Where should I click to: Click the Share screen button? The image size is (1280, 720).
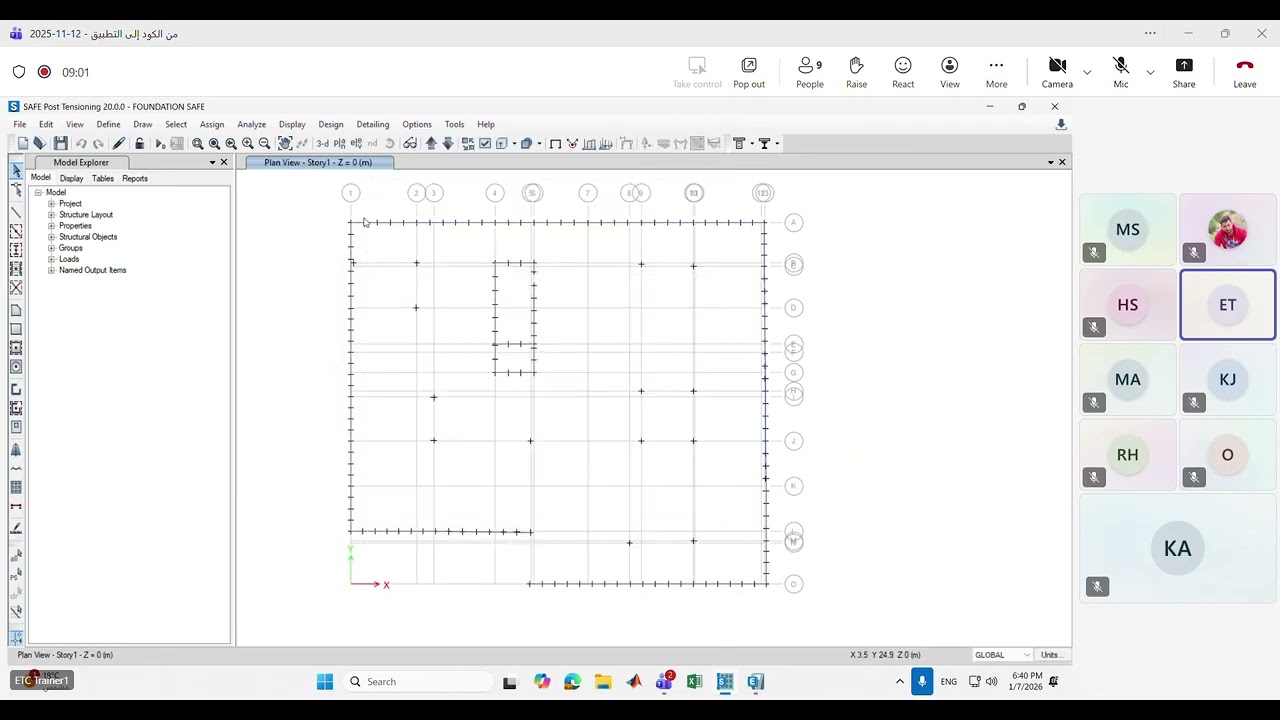click(x=1184, y=72)
